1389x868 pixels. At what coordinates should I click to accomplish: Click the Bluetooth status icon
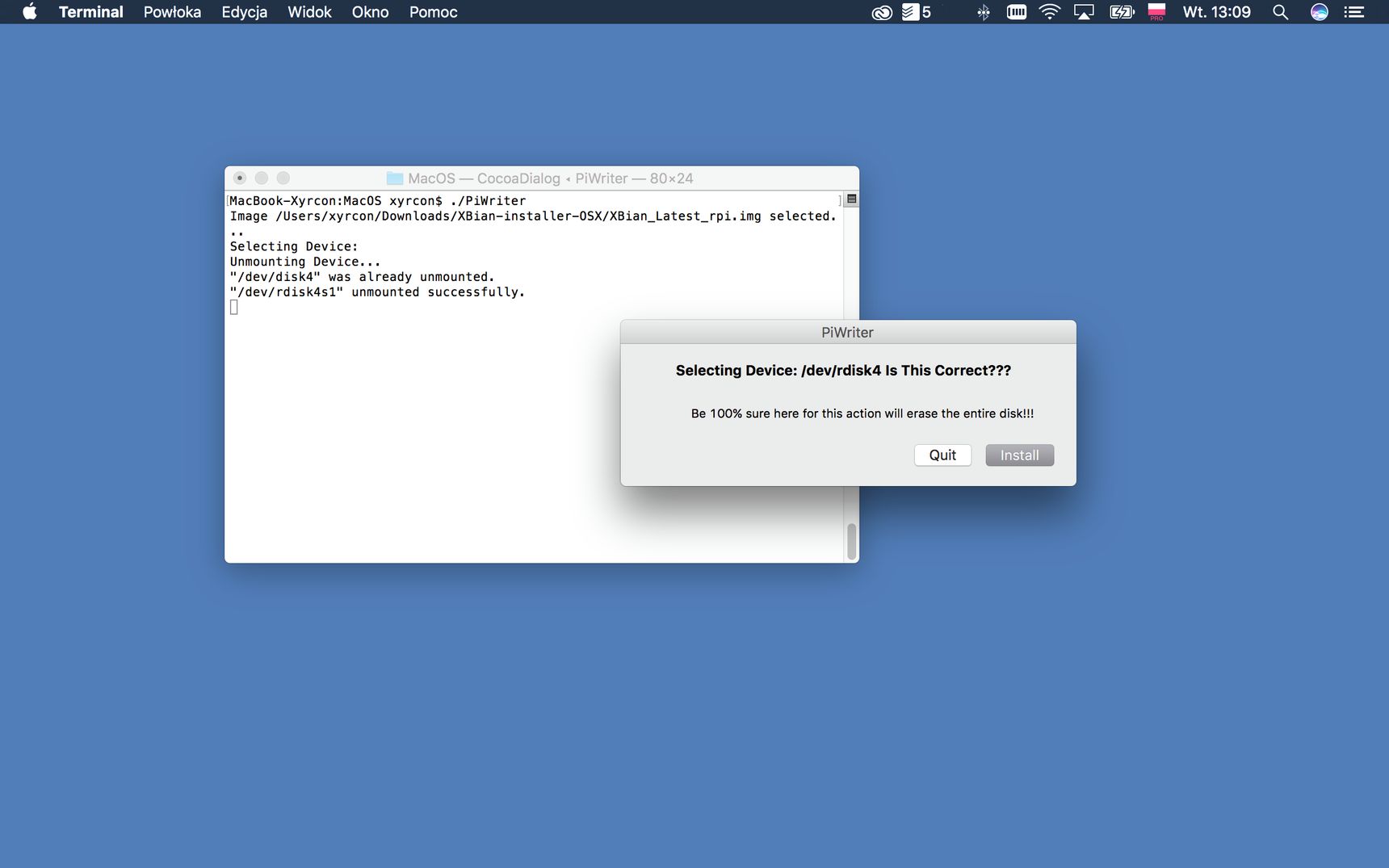(983, 12)
